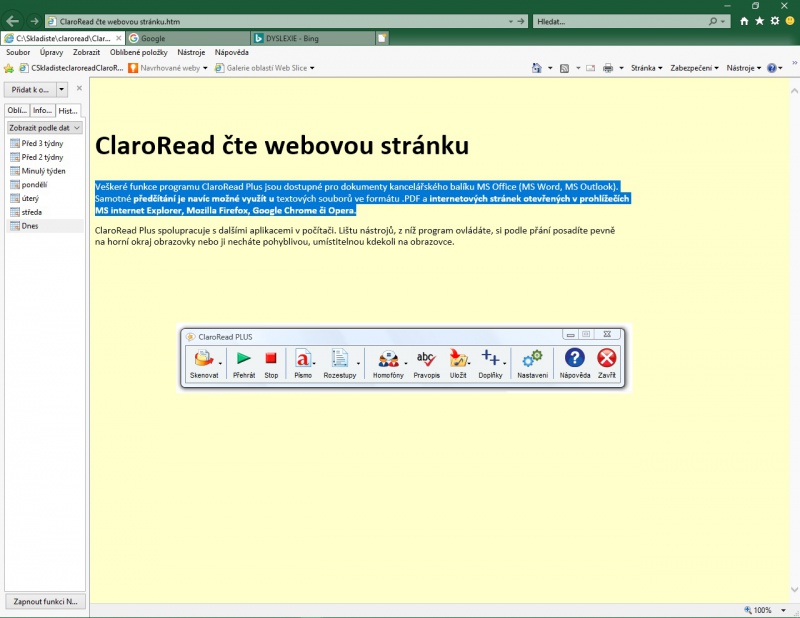
Task: Click the blue Nápověda help icon in ClaroRead
Action: pyautogui.click(x=574, y=358)
